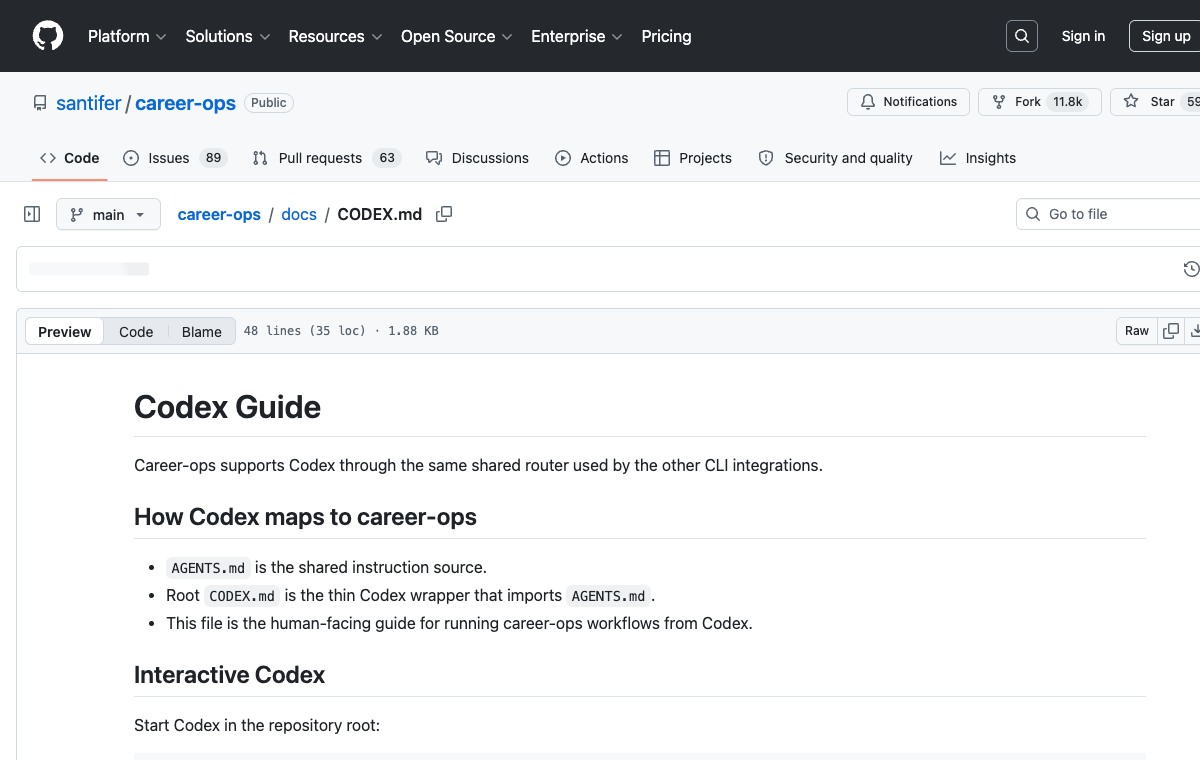View file history clock icon
Screen dimensions: 1200x760
tap(1191, 269)
